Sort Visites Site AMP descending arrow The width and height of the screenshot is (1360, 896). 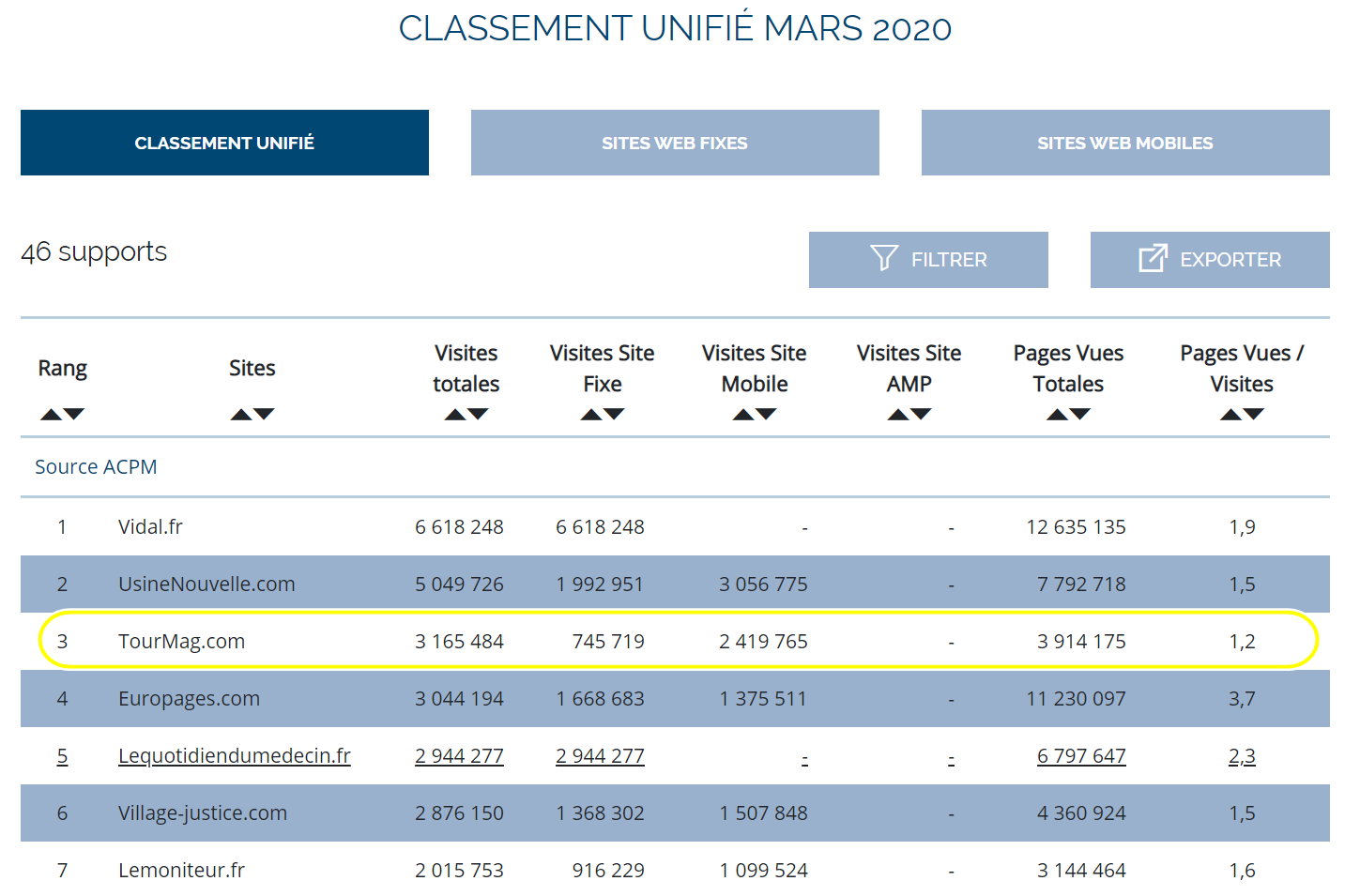point(922,415)
